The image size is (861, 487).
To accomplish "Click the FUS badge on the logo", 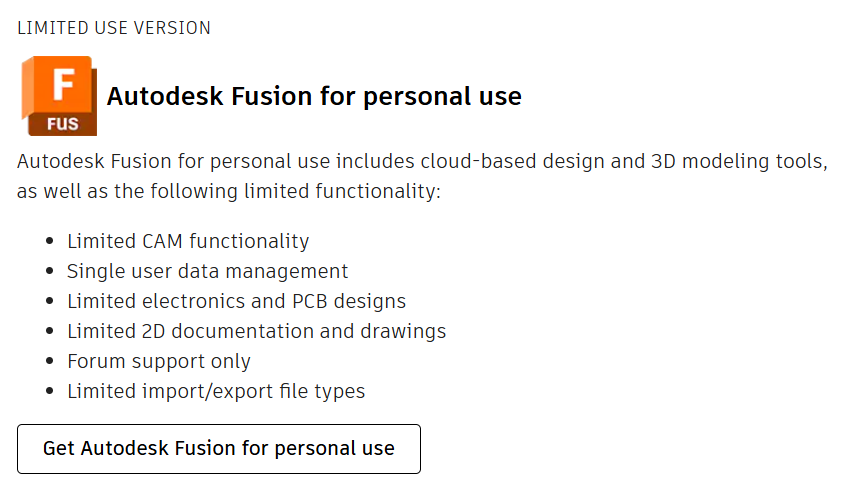I will click(x=62, y=124).
